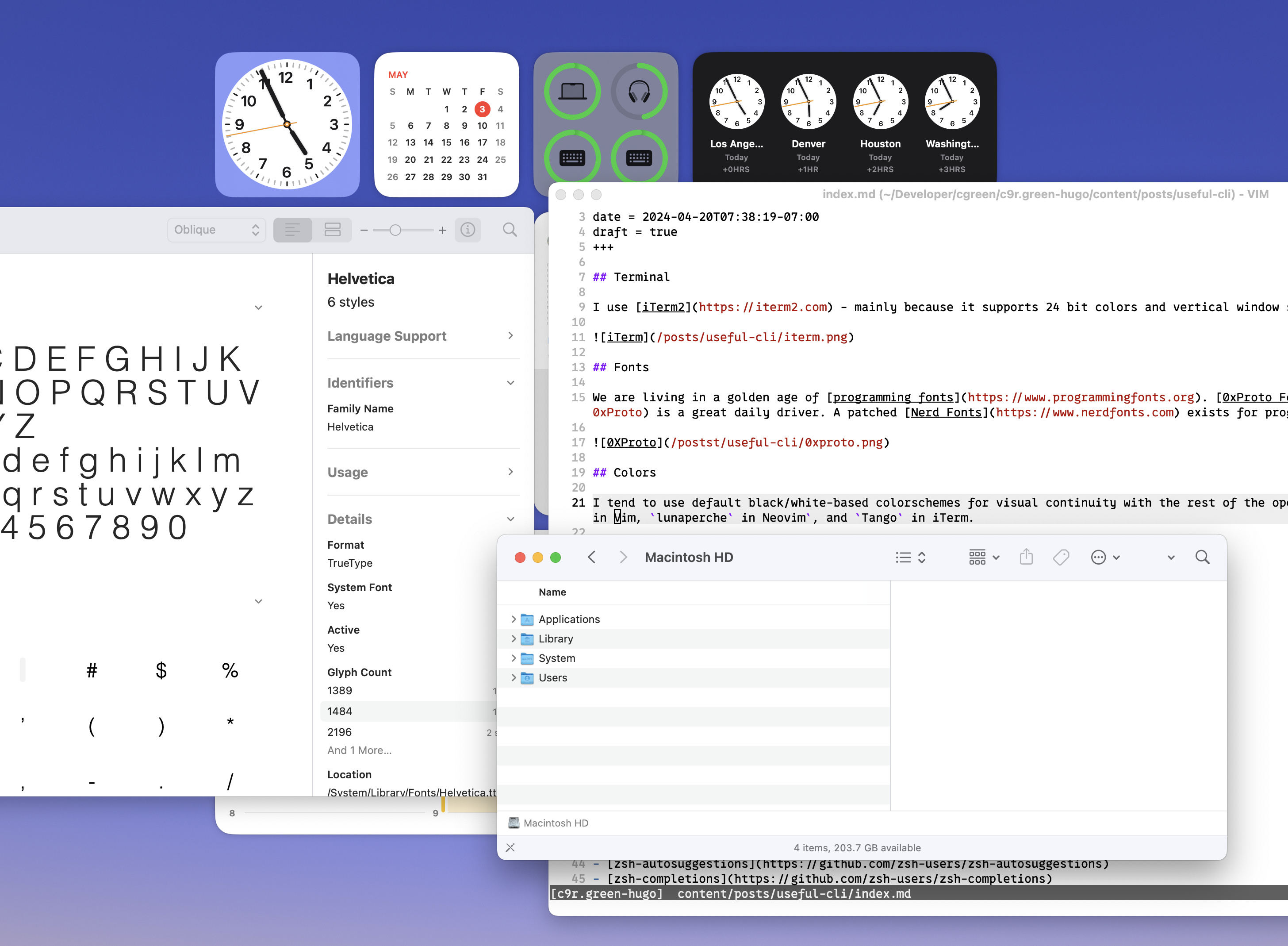Screen dimensions: 1288x946
Task: Click the Finder share icon
Action: coord(1026,557)
